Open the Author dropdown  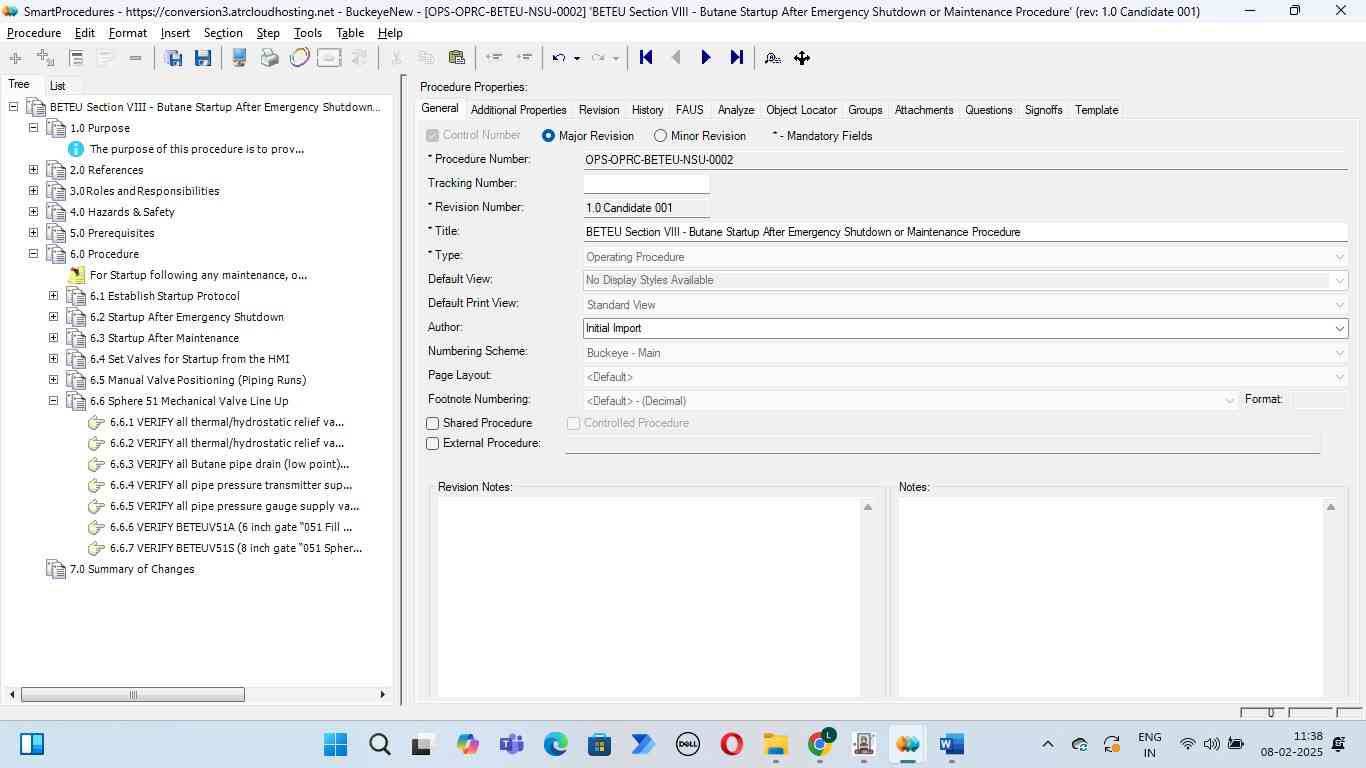pyautogui.click(x=1339, y=329)
